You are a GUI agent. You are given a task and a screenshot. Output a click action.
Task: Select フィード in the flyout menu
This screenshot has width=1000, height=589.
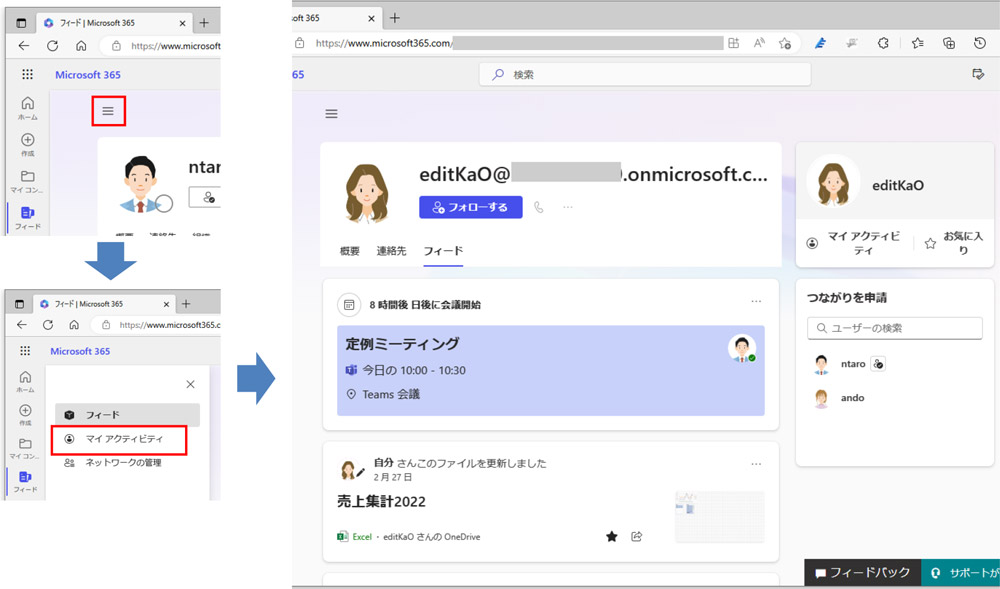[x=128, y=414]
